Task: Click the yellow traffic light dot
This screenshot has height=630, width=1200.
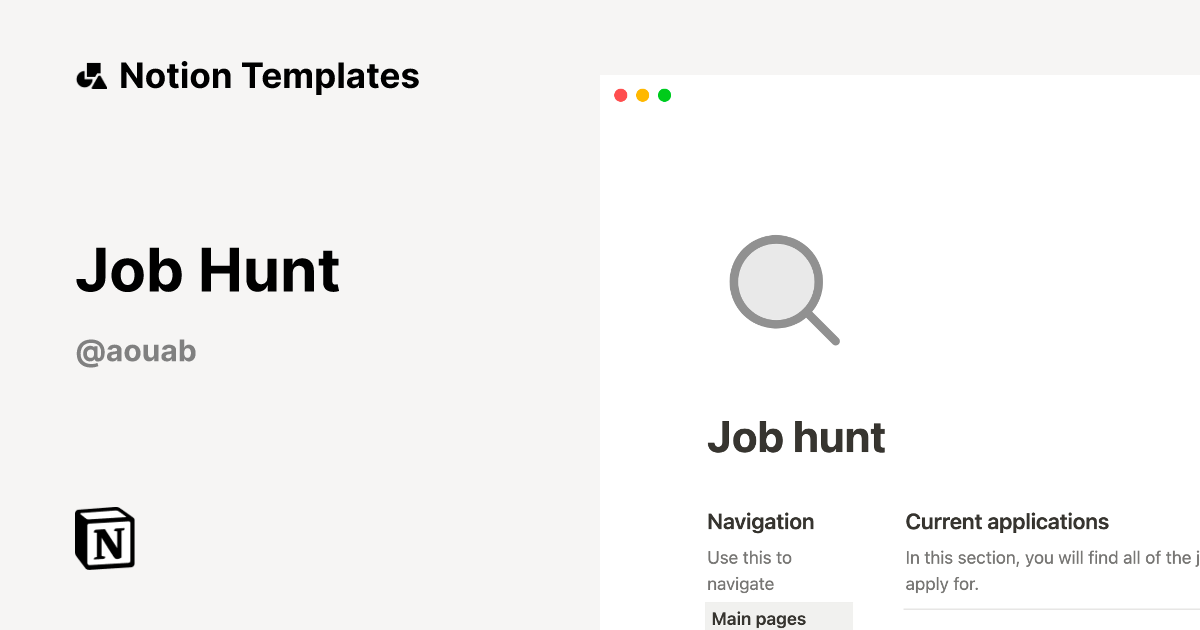Action: click(643, 95)
